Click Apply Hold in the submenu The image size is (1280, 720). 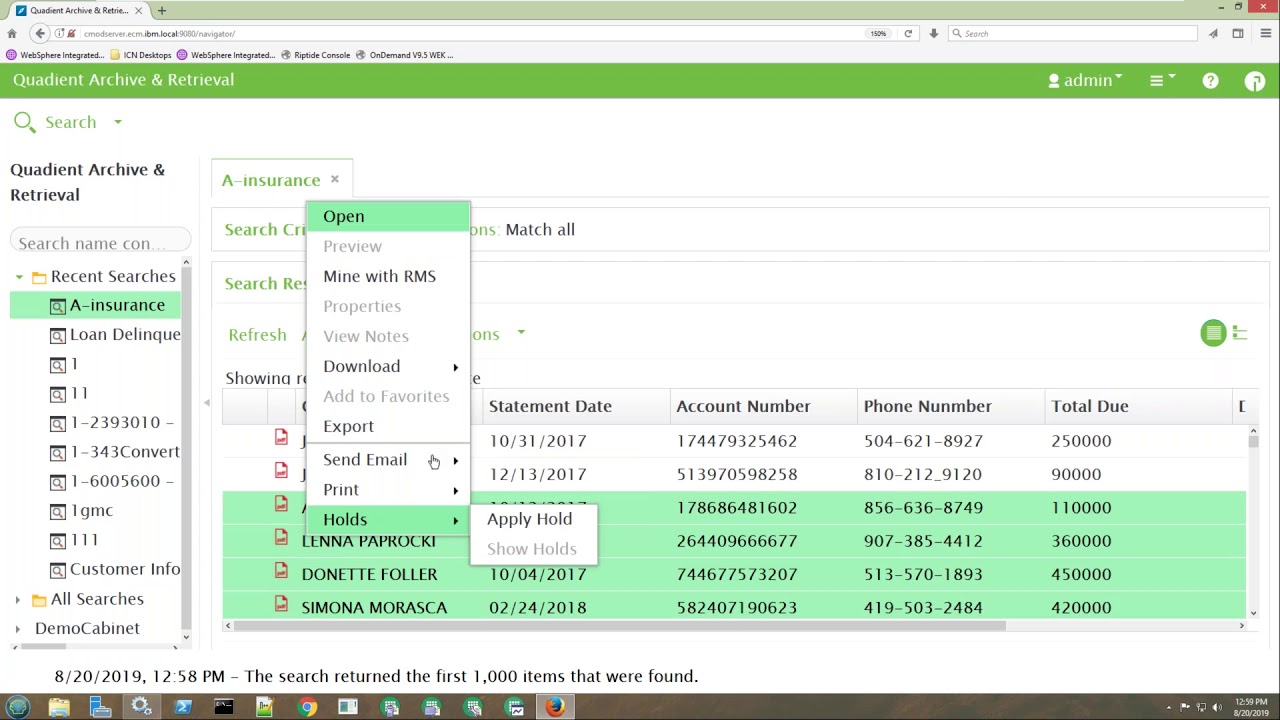[x=534, y=519]
